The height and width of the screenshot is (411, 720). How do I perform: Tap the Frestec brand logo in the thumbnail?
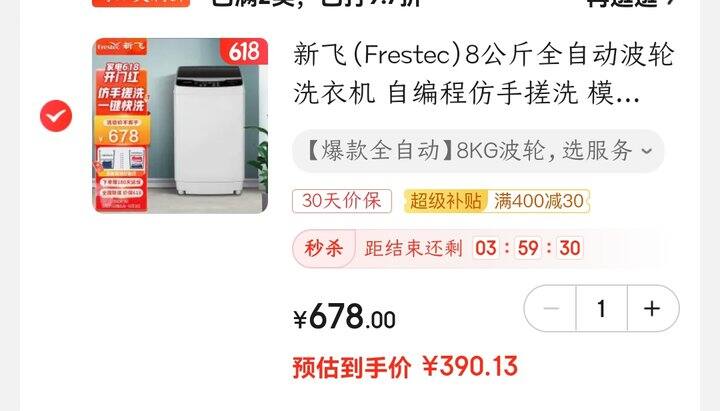pyautogui.click(x=108, y=46)
